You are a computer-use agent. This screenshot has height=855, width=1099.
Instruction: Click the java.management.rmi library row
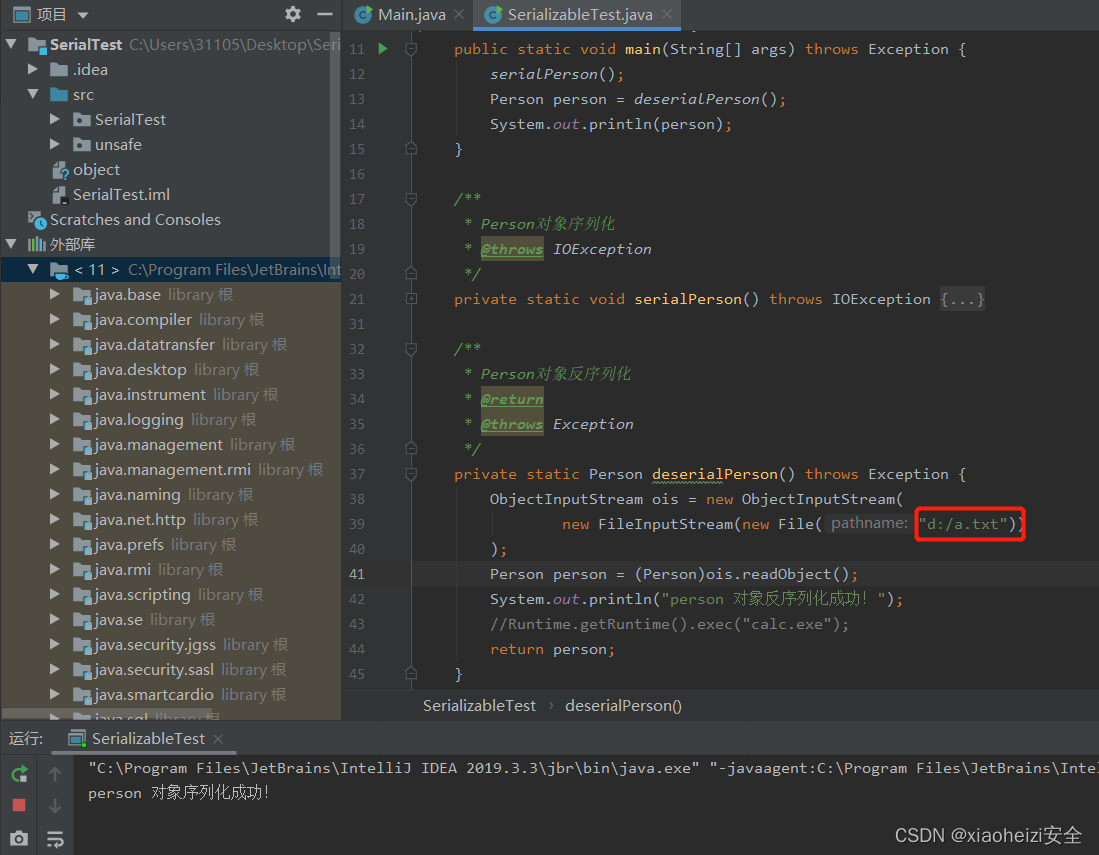click(x=170, y=470)
